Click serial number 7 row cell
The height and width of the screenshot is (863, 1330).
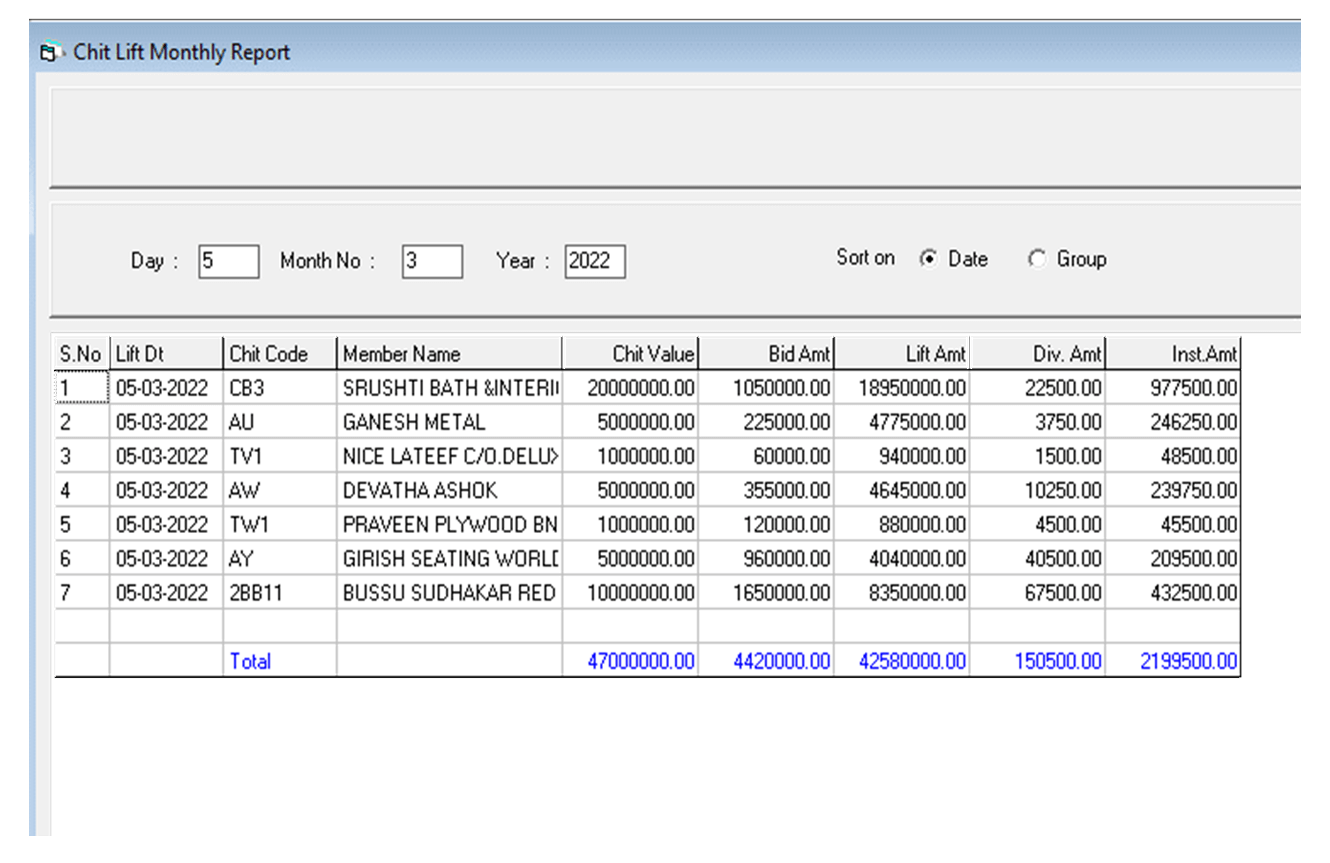[x=82, y=592]
